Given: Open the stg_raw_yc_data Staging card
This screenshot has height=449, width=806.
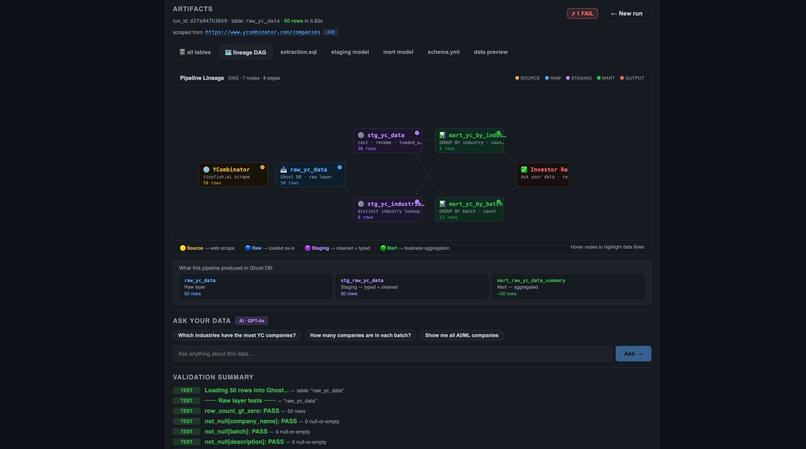Looking at the screenshot, I should click(412, 287).
